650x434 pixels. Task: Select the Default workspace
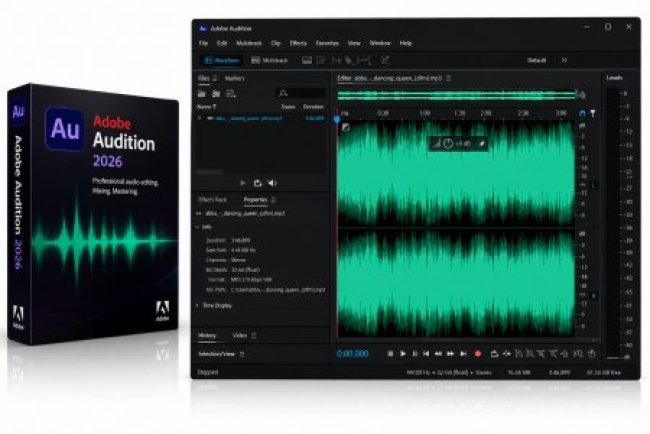click(536, 61)
